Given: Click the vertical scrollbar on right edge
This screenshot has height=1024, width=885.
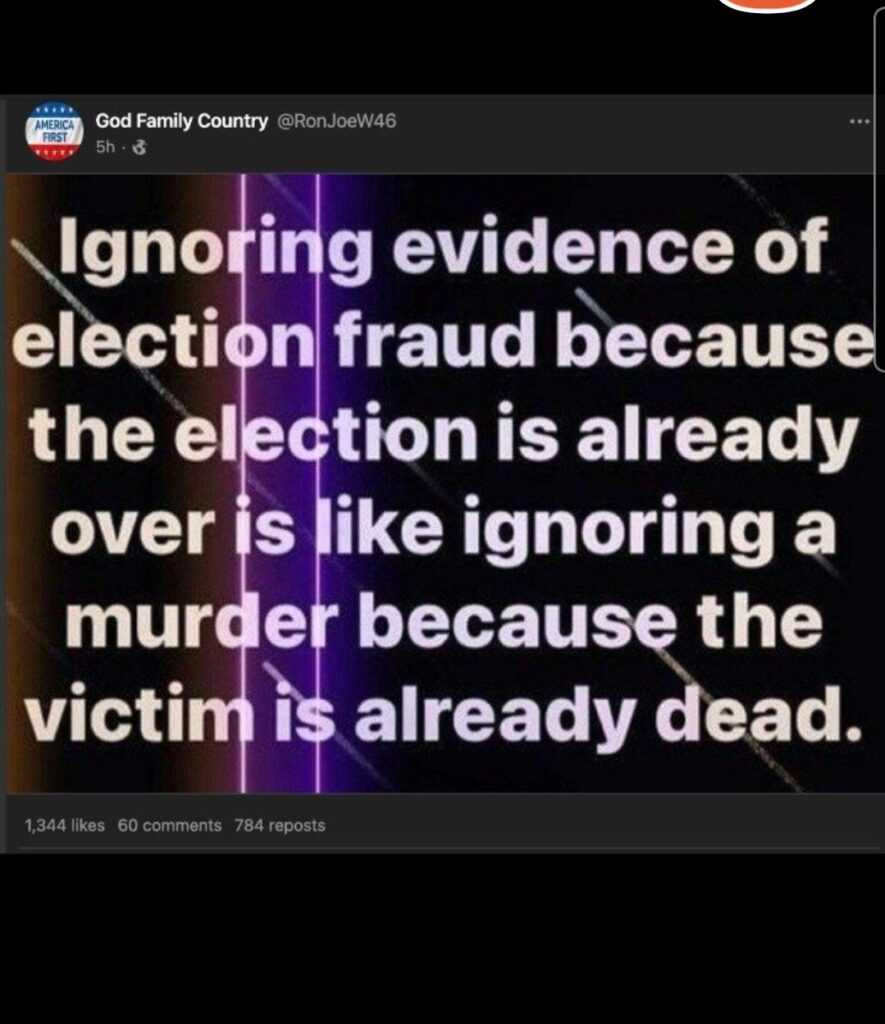Looking at the screenshot, I should 879,189.
